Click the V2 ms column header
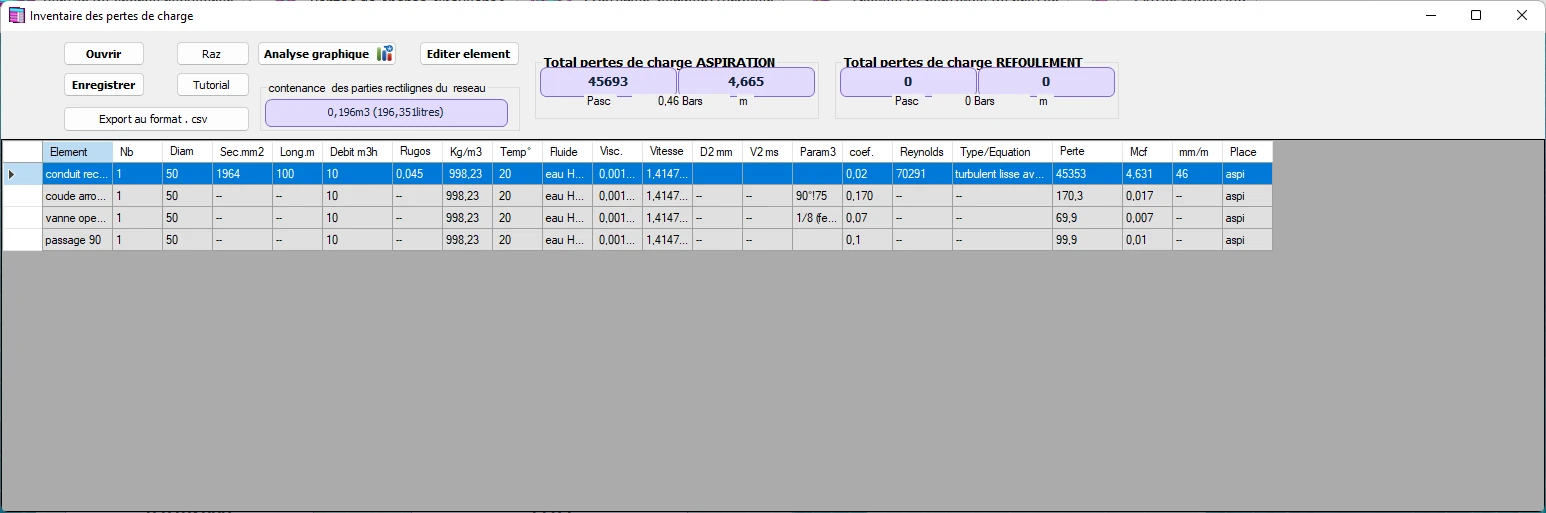 click(x=767, y=152)
